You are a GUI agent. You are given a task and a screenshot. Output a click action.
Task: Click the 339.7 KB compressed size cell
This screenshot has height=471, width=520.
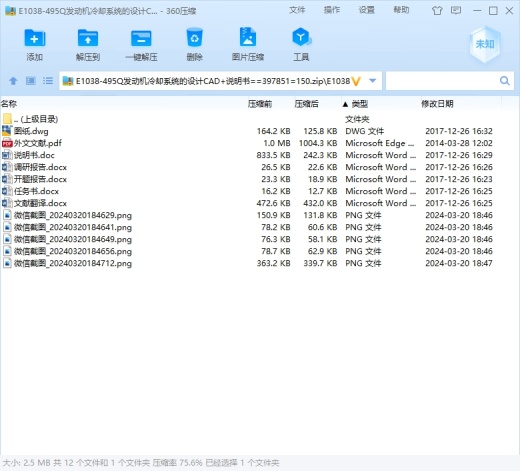coord(320,263)
